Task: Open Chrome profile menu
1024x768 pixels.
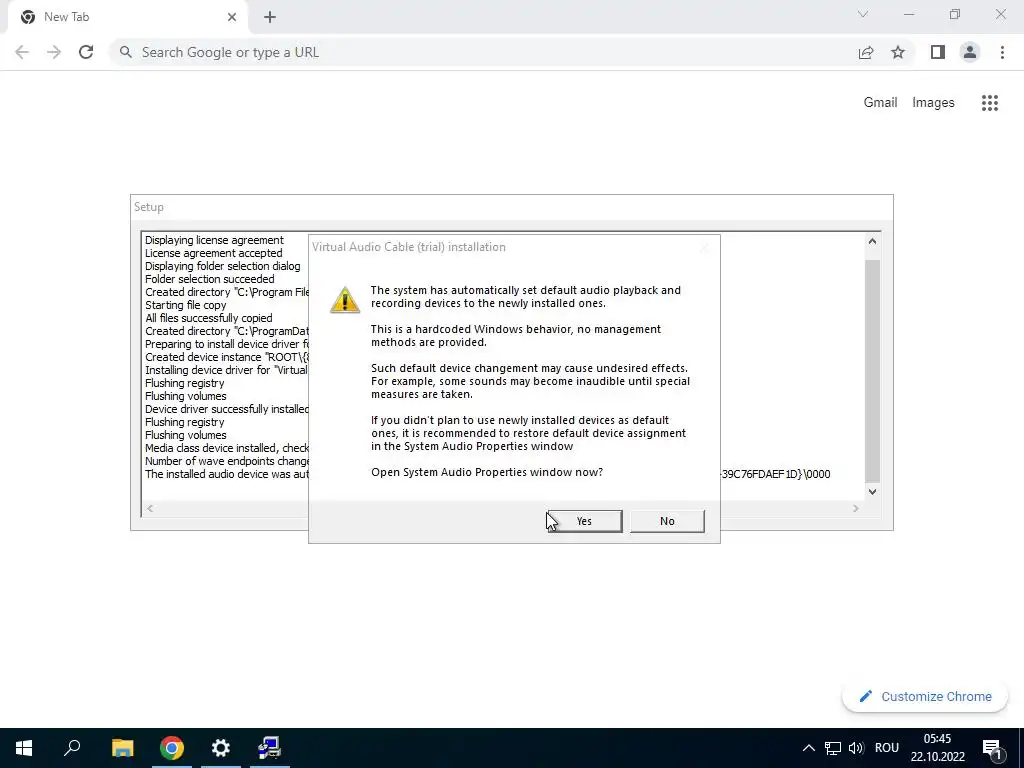Action: tap(970, 52)
